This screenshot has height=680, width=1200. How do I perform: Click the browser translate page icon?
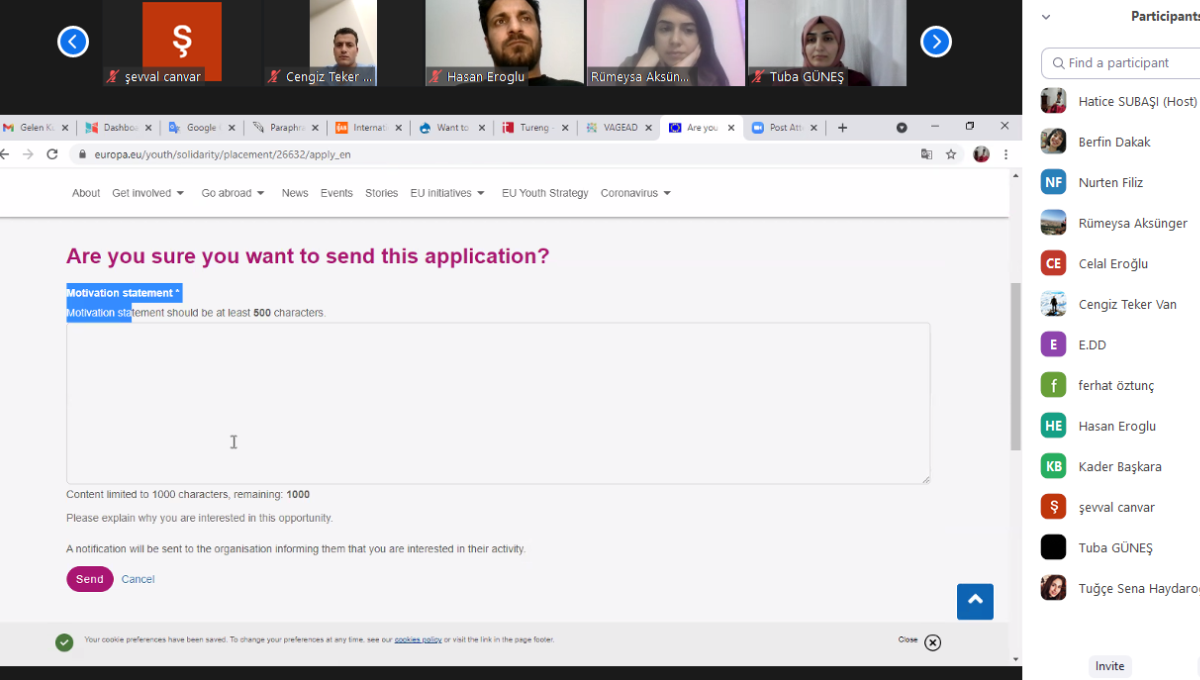926,155
